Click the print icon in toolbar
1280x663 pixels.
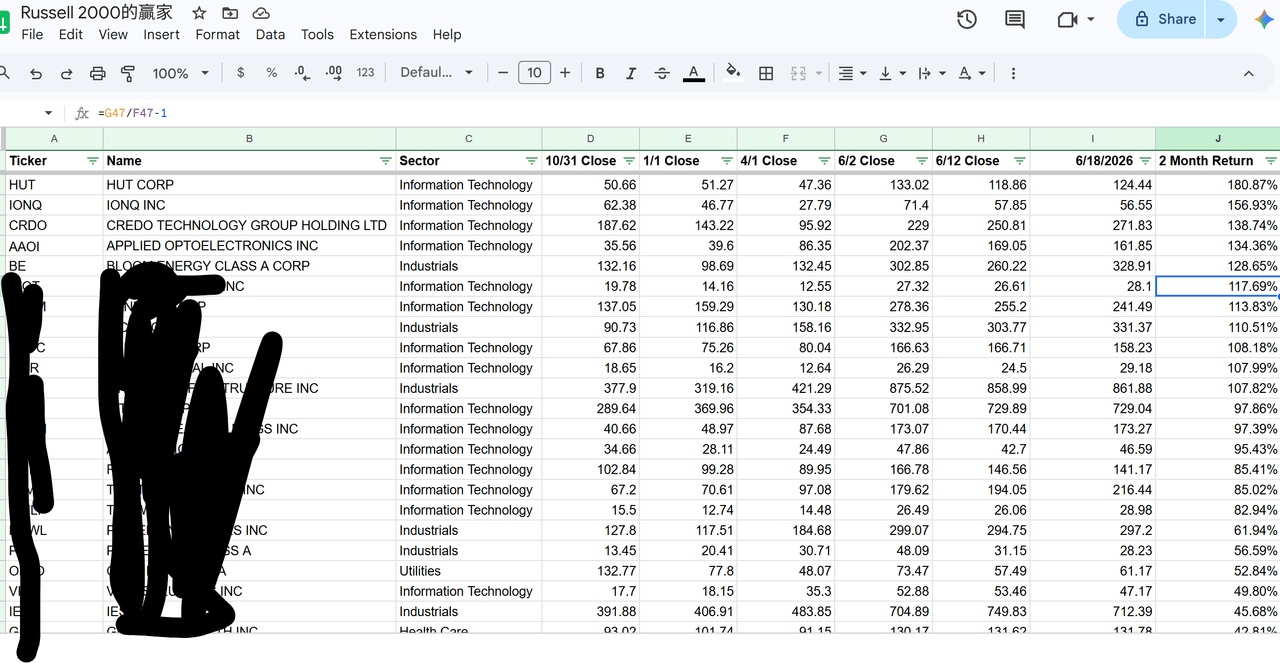pyautogui.click(x=97, y=73)
